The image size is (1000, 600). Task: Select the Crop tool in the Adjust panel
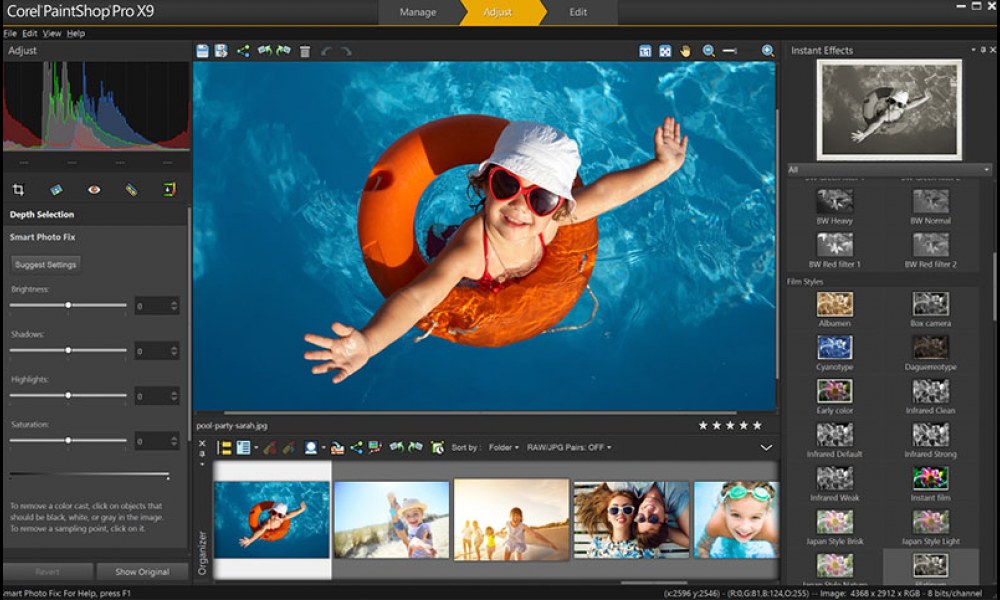pyautogui.click(x=18, y=189)
